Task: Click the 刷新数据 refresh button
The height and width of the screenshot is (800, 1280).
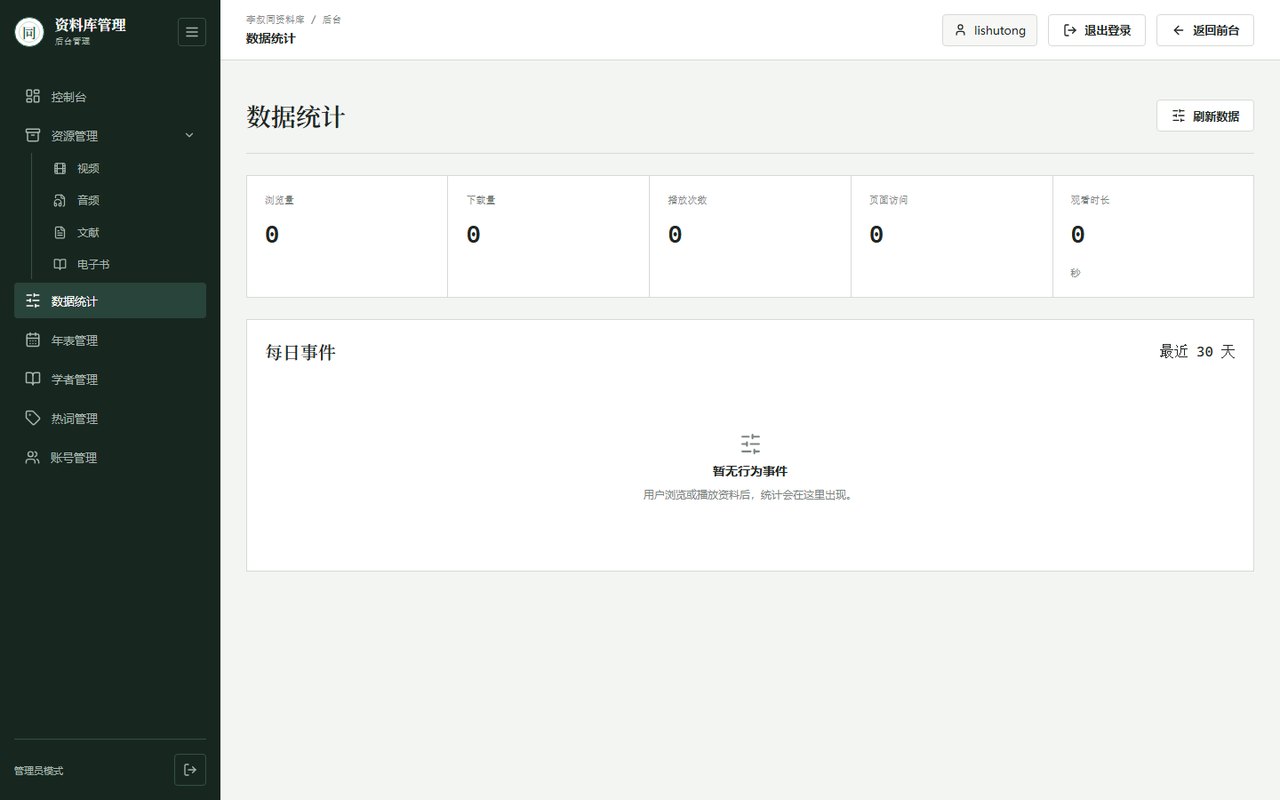Action: [1205, 116]
